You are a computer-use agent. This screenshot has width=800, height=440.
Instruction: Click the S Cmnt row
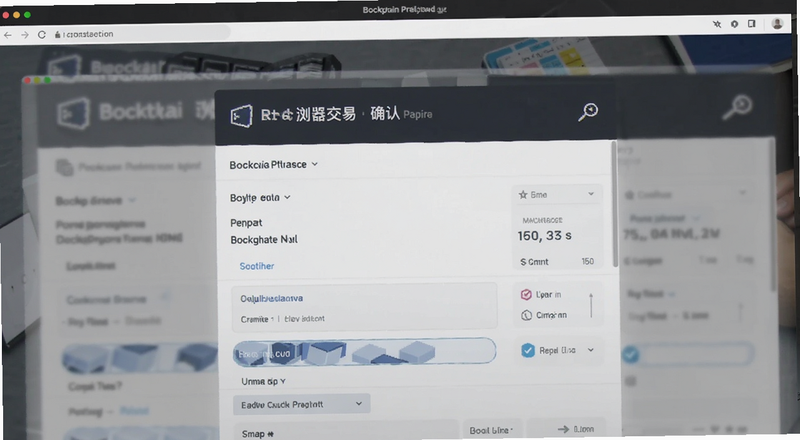[557, 261]
